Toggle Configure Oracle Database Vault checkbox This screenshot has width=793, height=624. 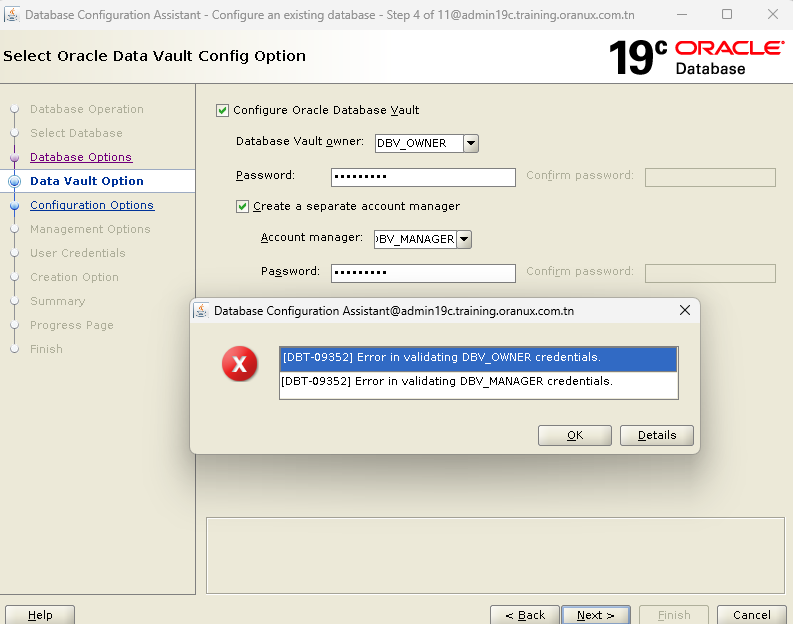coord(223,110)
